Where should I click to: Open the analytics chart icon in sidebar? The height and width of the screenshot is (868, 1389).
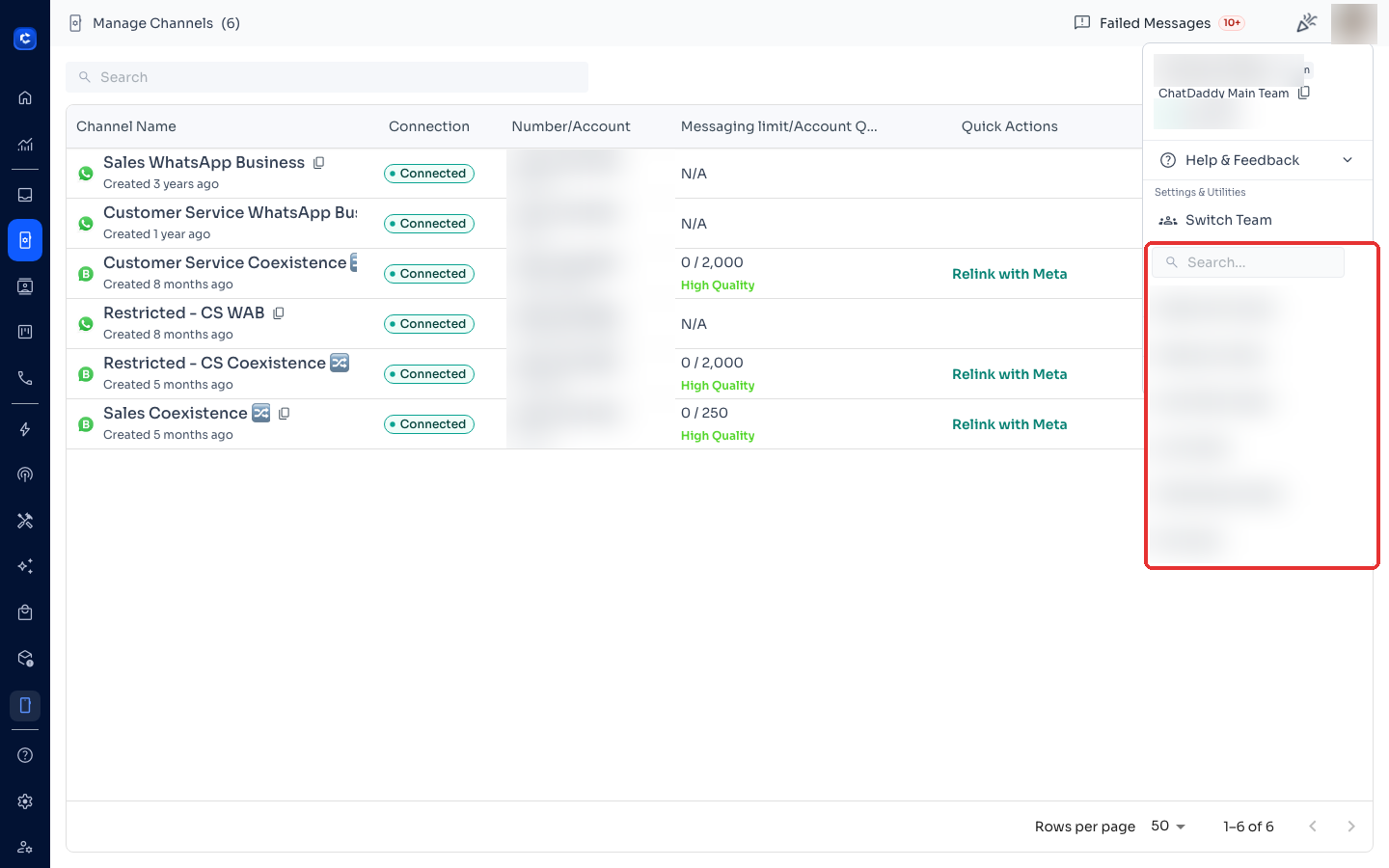coord(25,145)
